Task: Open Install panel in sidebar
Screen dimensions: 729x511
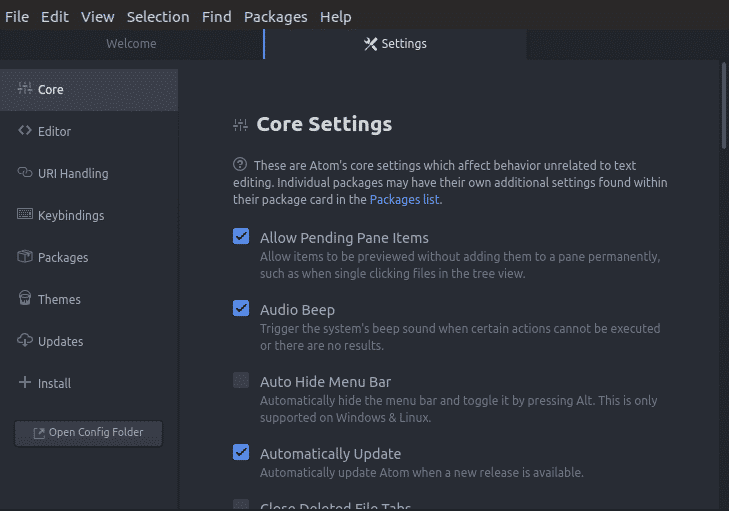Action: pyautogui.click(x=89, y=383)
